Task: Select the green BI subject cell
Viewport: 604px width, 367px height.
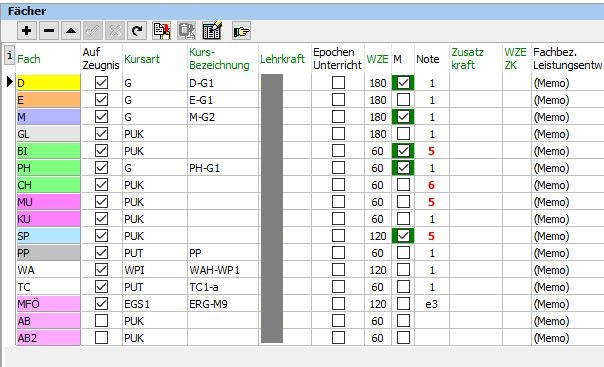Action: [49, 151]
